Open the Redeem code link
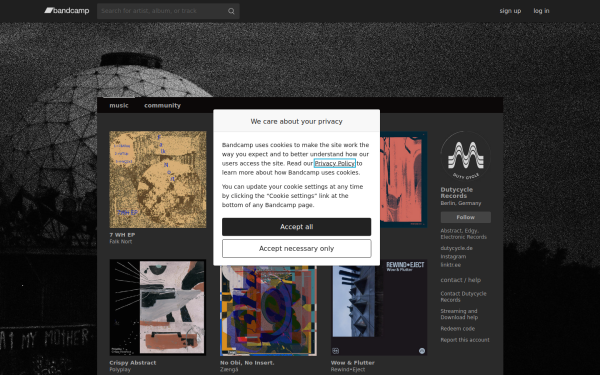 point(458,329)
